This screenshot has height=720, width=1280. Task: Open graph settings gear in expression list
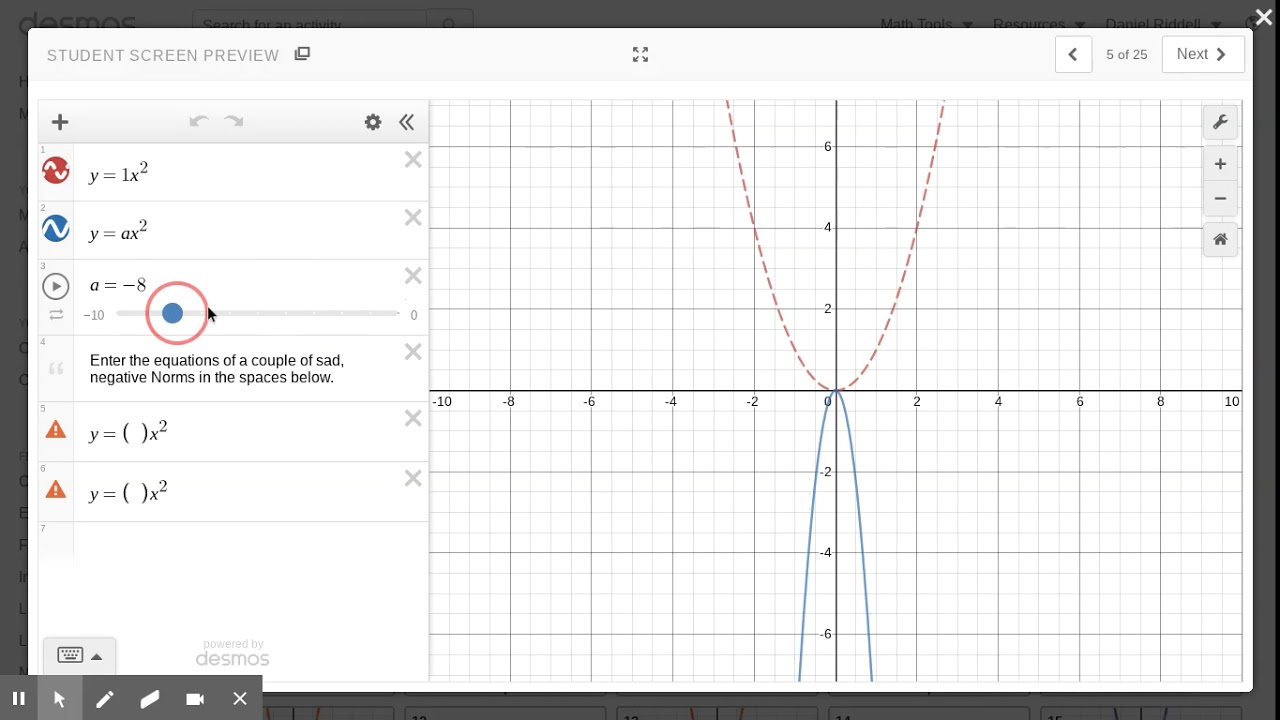(x=373, y=122)
